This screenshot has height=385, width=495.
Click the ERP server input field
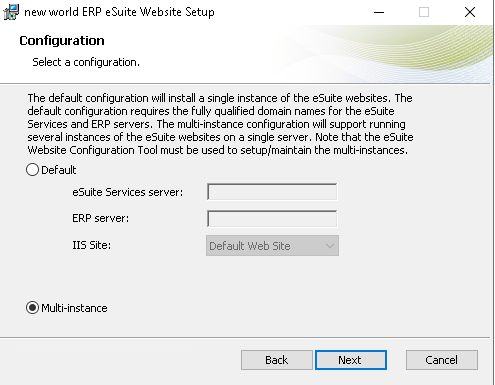coord(272,218)
